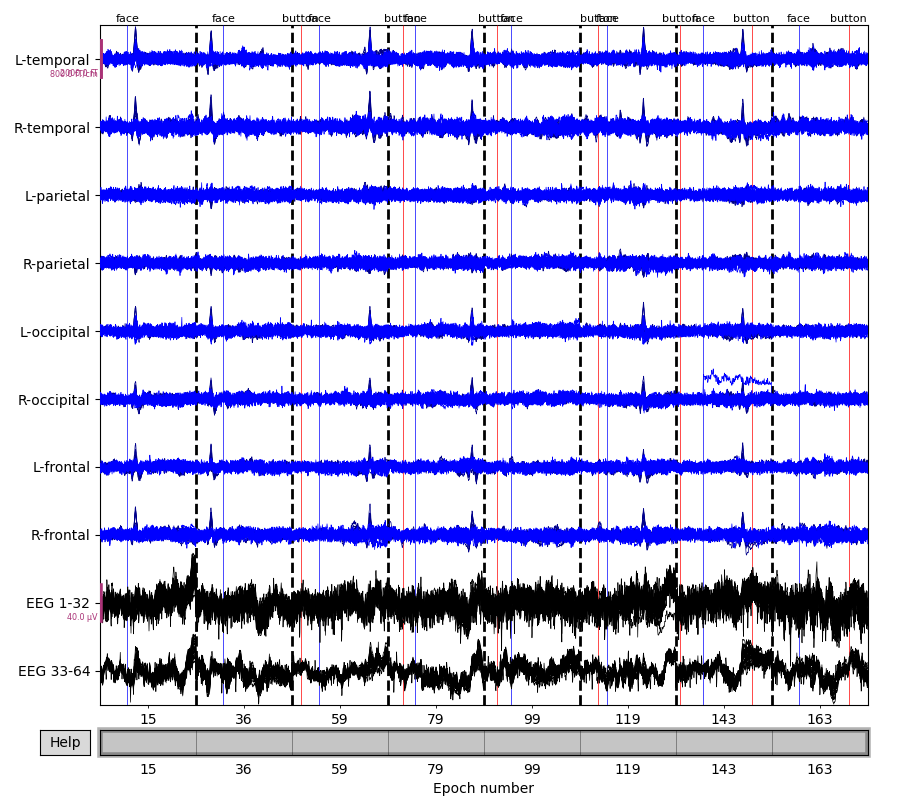912x800 pixels.
Task: Click plot axis epoch tick label 59
Action: coord(339,719)
